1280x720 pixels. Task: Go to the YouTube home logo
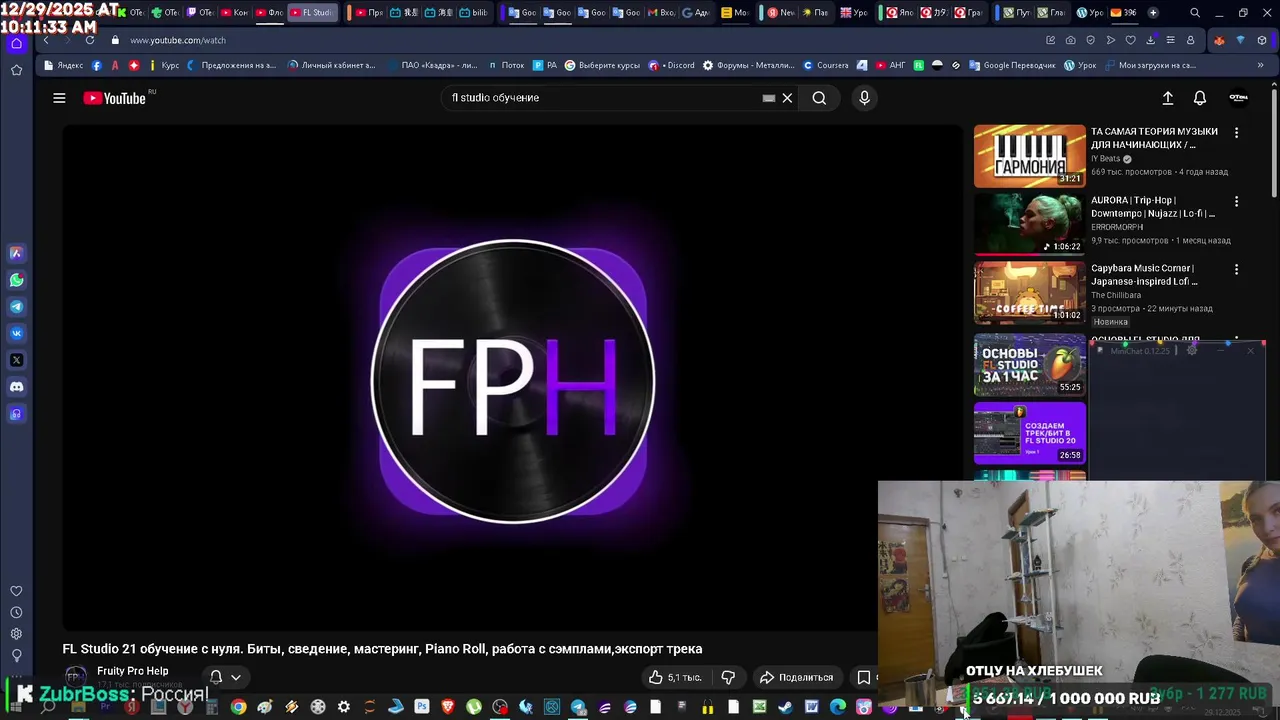115,98
